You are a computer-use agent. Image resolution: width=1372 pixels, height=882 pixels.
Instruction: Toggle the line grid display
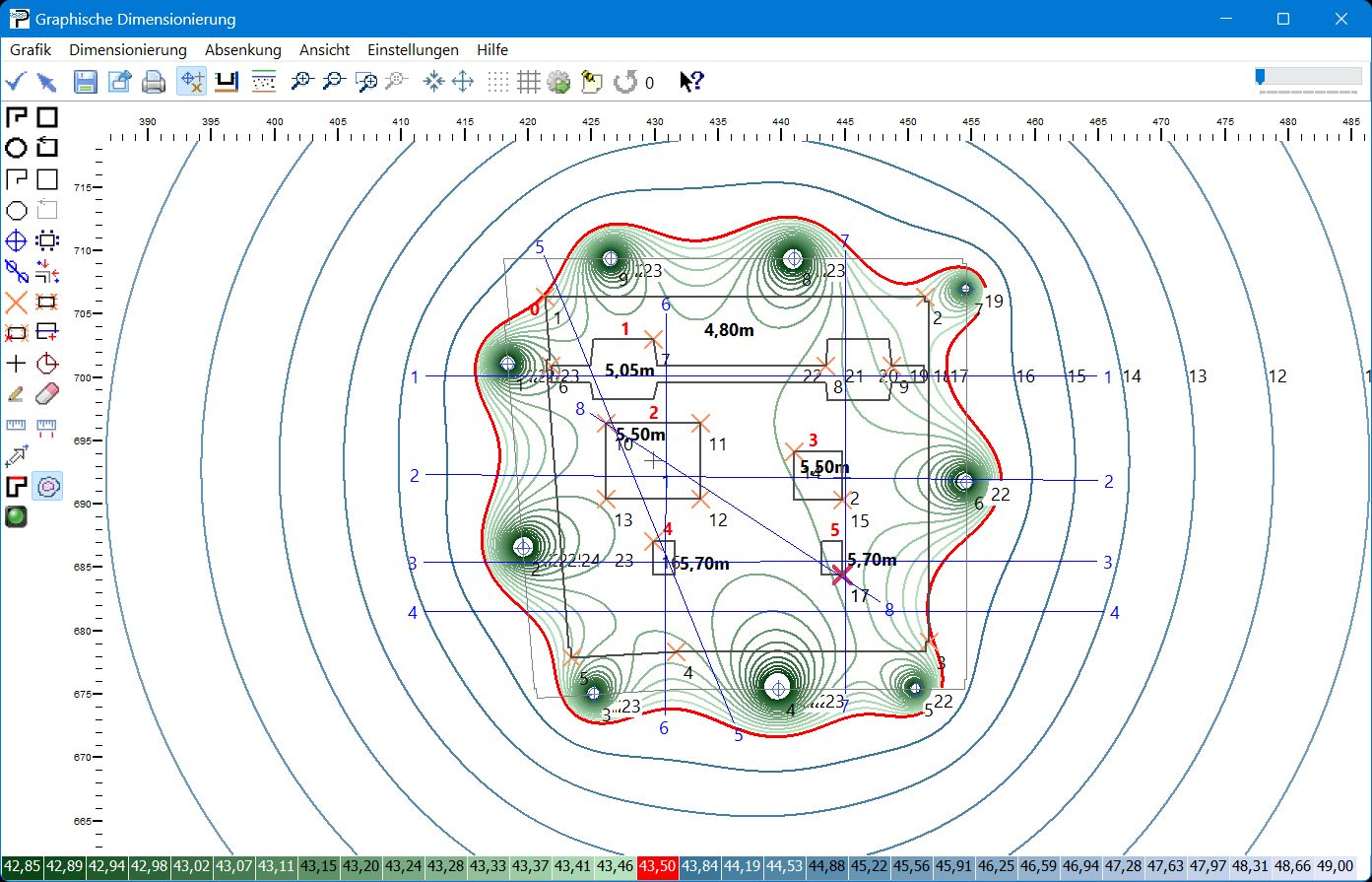pyautogui.click(x=529, y=82)
